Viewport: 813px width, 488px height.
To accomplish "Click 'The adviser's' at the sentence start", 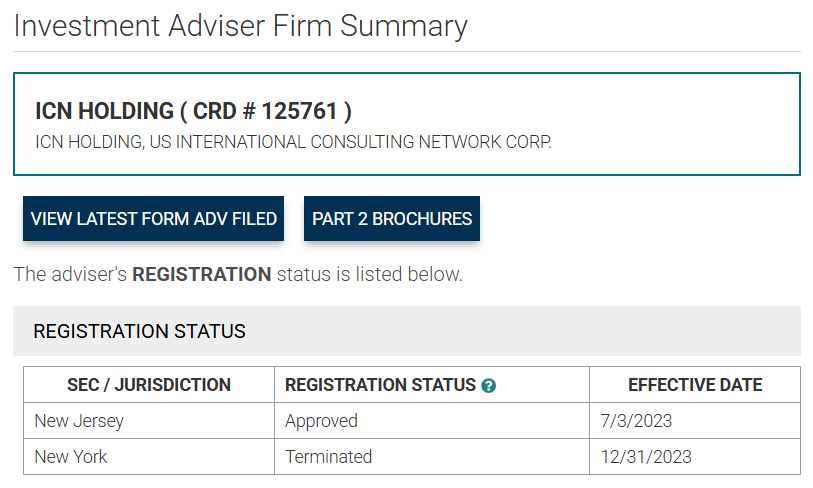I will 70,274.
